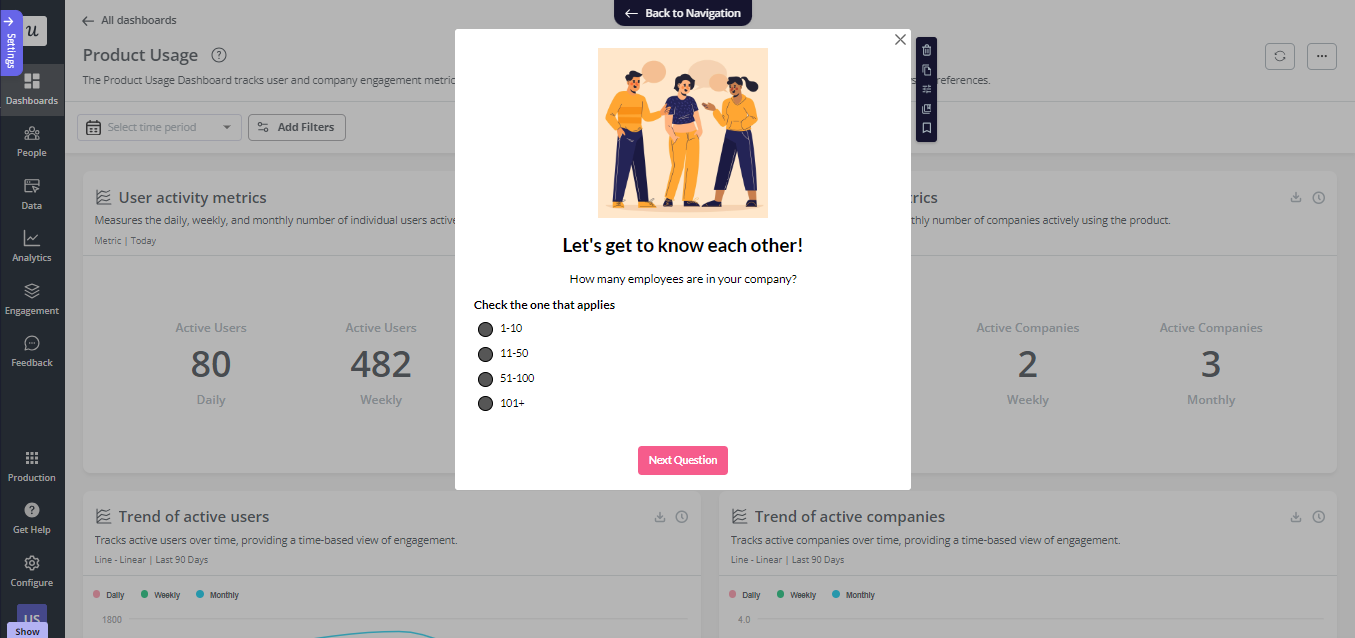This screenshot has width=1355, height=638.
Task: Switch to the People section
Action: (31, 143)
